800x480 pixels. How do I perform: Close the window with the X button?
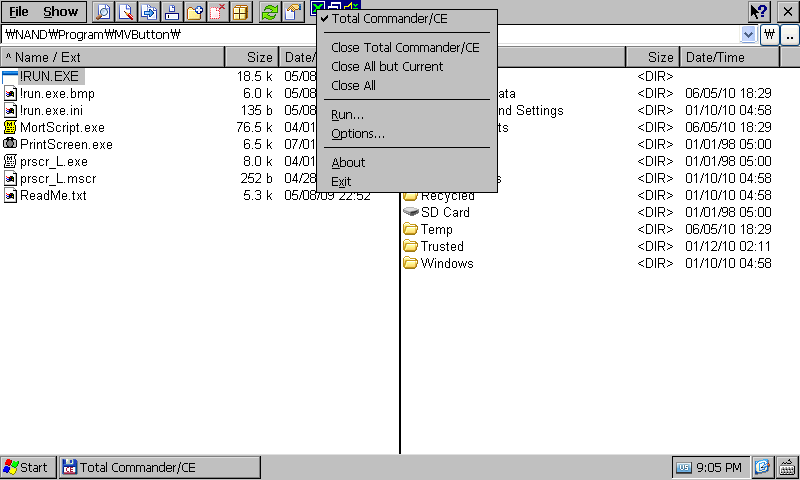pyautogui.click(x=788, y=11)
